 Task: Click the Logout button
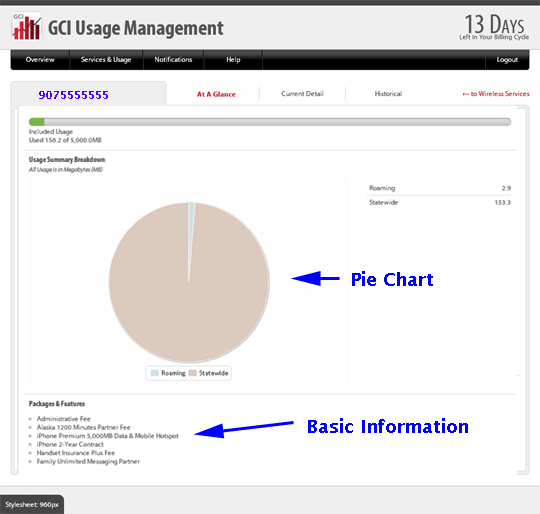tap(507, 60)
